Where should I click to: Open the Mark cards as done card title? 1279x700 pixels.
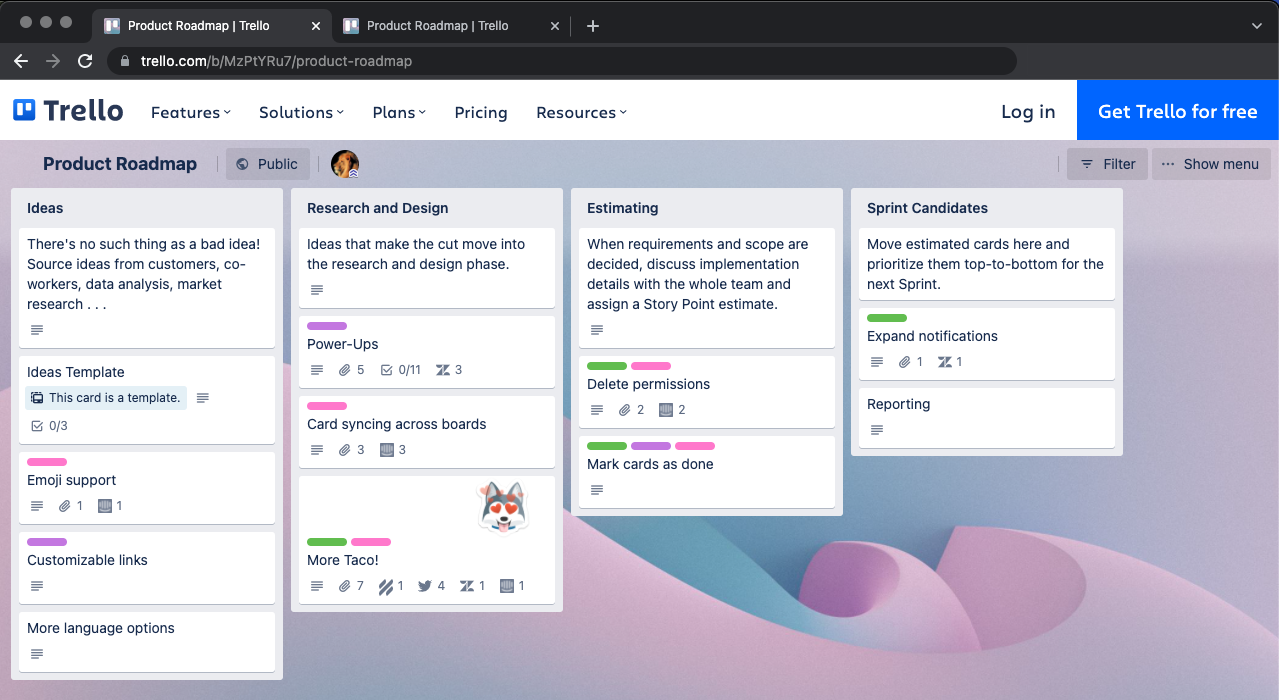point(650,464)
